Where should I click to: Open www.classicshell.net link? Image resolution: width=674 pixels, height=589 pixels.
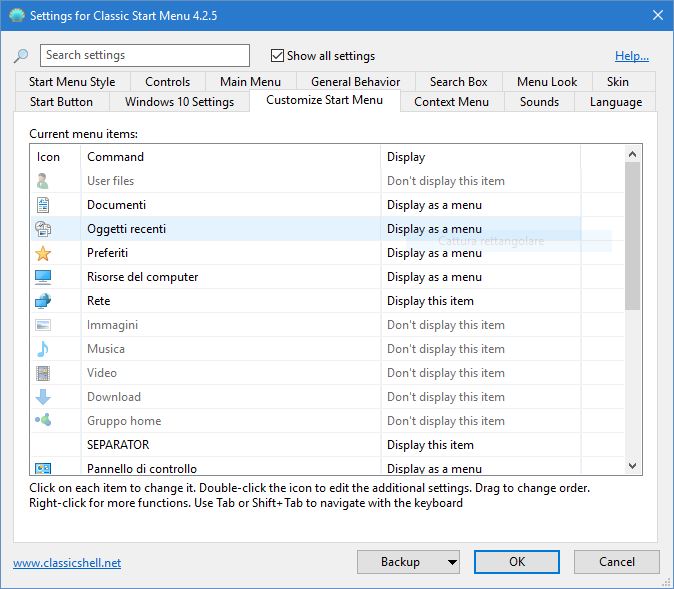pyautogui.click(x=67, y=563)
